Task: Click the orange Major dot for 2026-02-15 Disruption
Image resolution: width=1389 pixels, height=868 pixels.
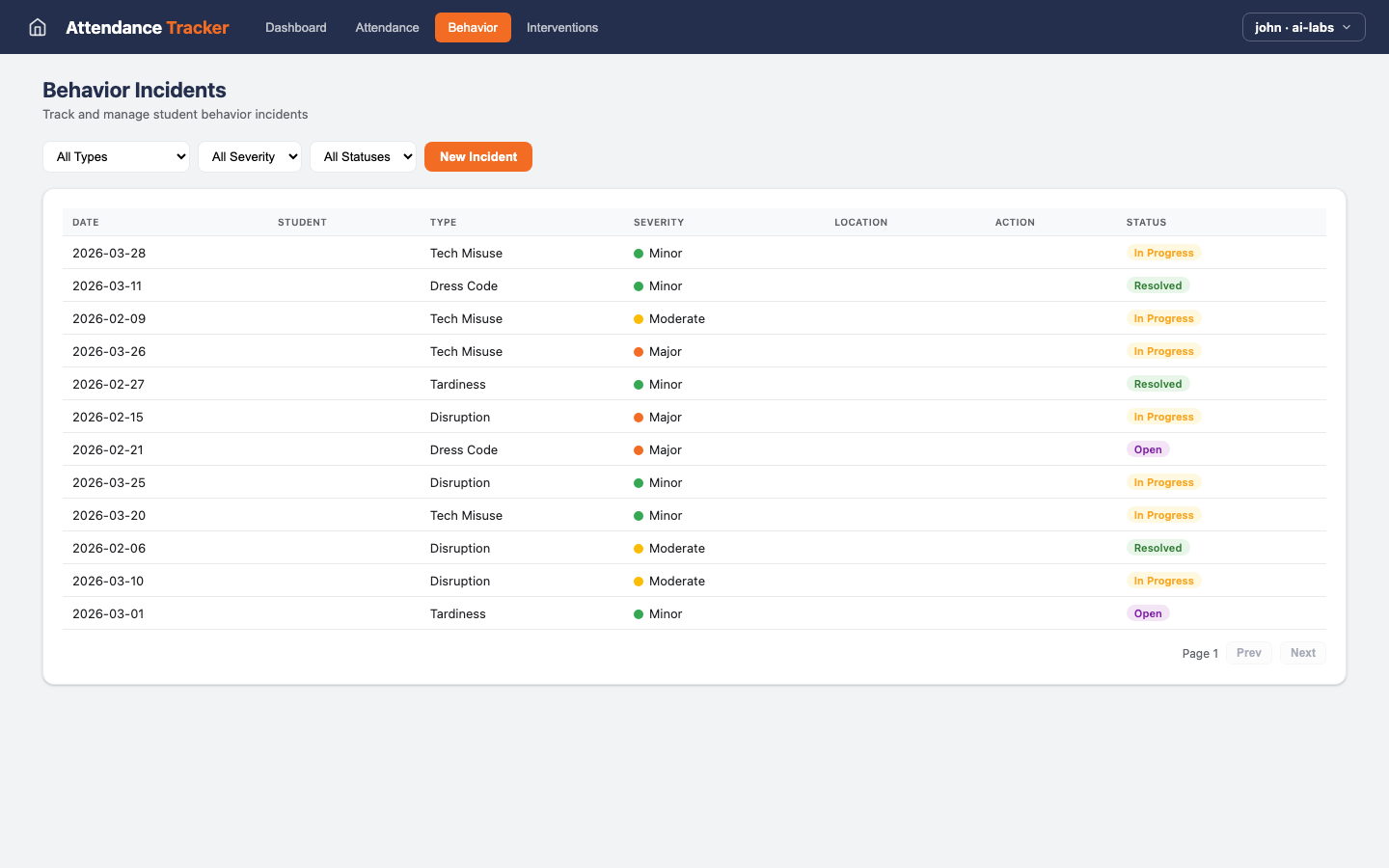Action: tap(638, 417)
